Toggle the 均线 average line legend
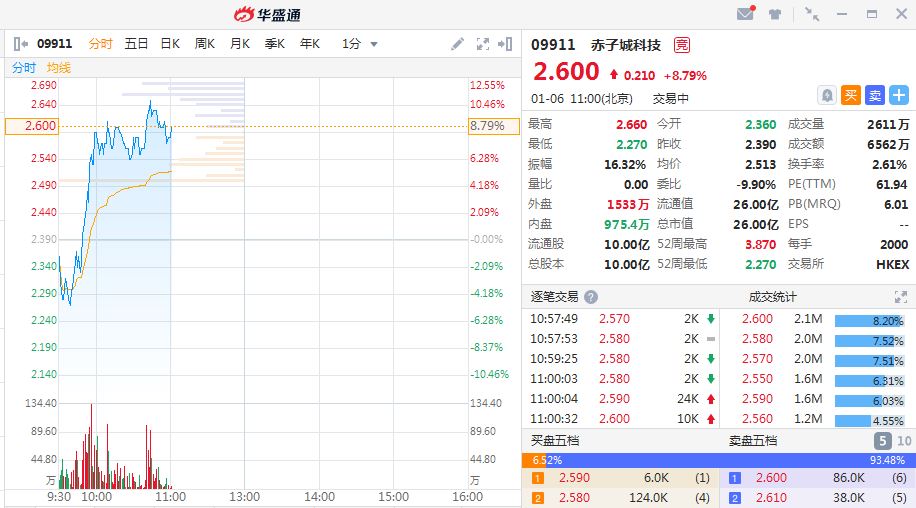The image size is (916, 508). 58,68
